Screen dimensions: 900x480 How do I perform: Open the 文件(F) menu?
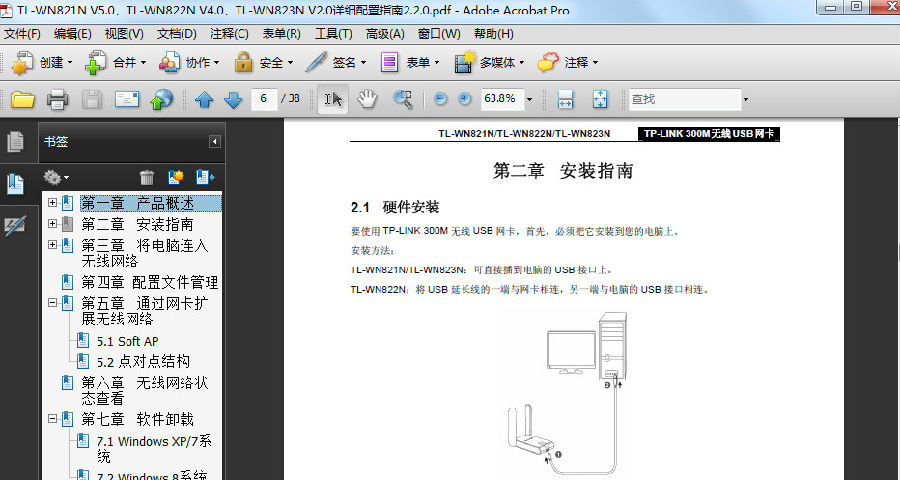pos(22,34)
